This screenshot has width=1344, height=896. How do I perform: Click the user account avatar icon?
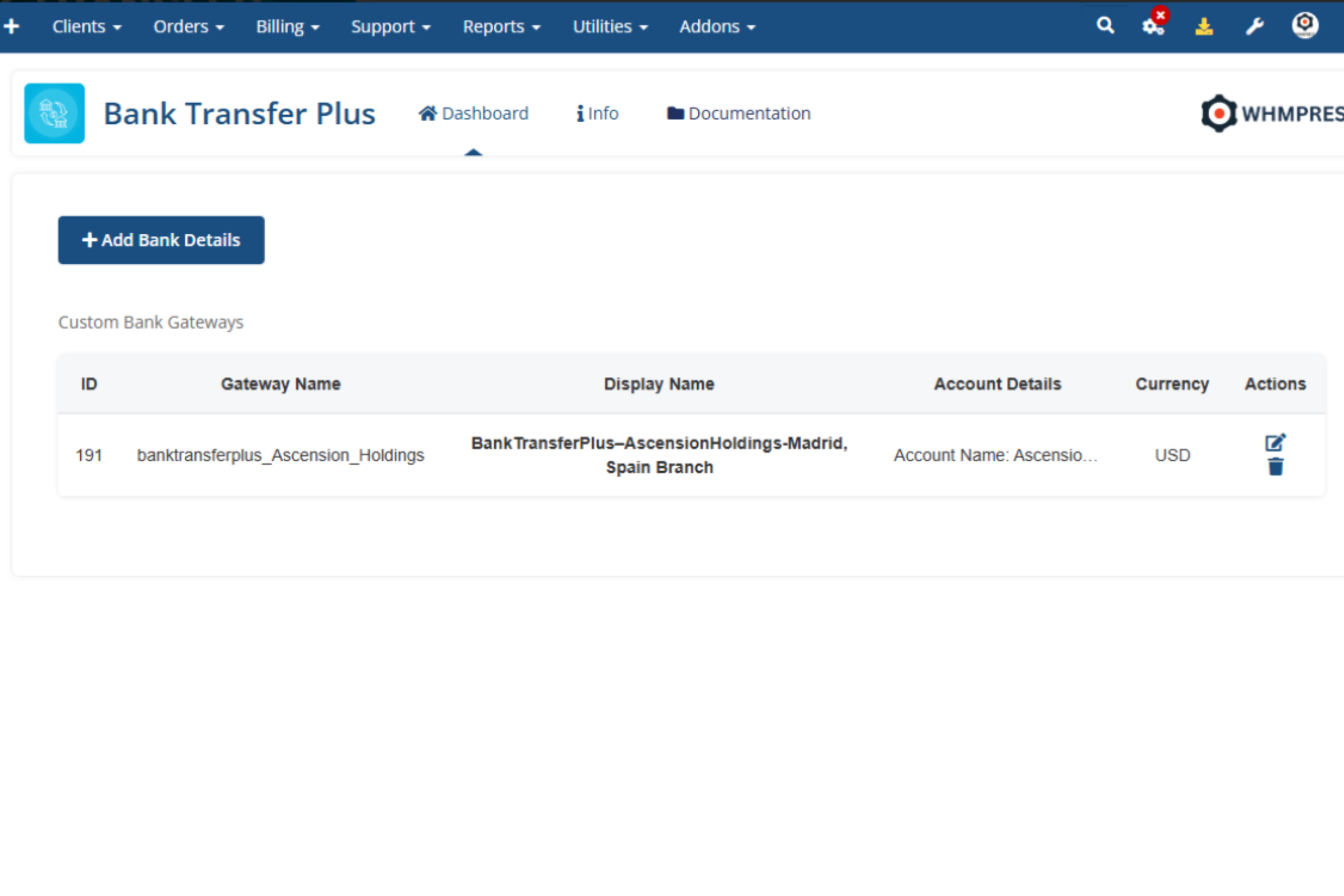(x=1304, y=26)
